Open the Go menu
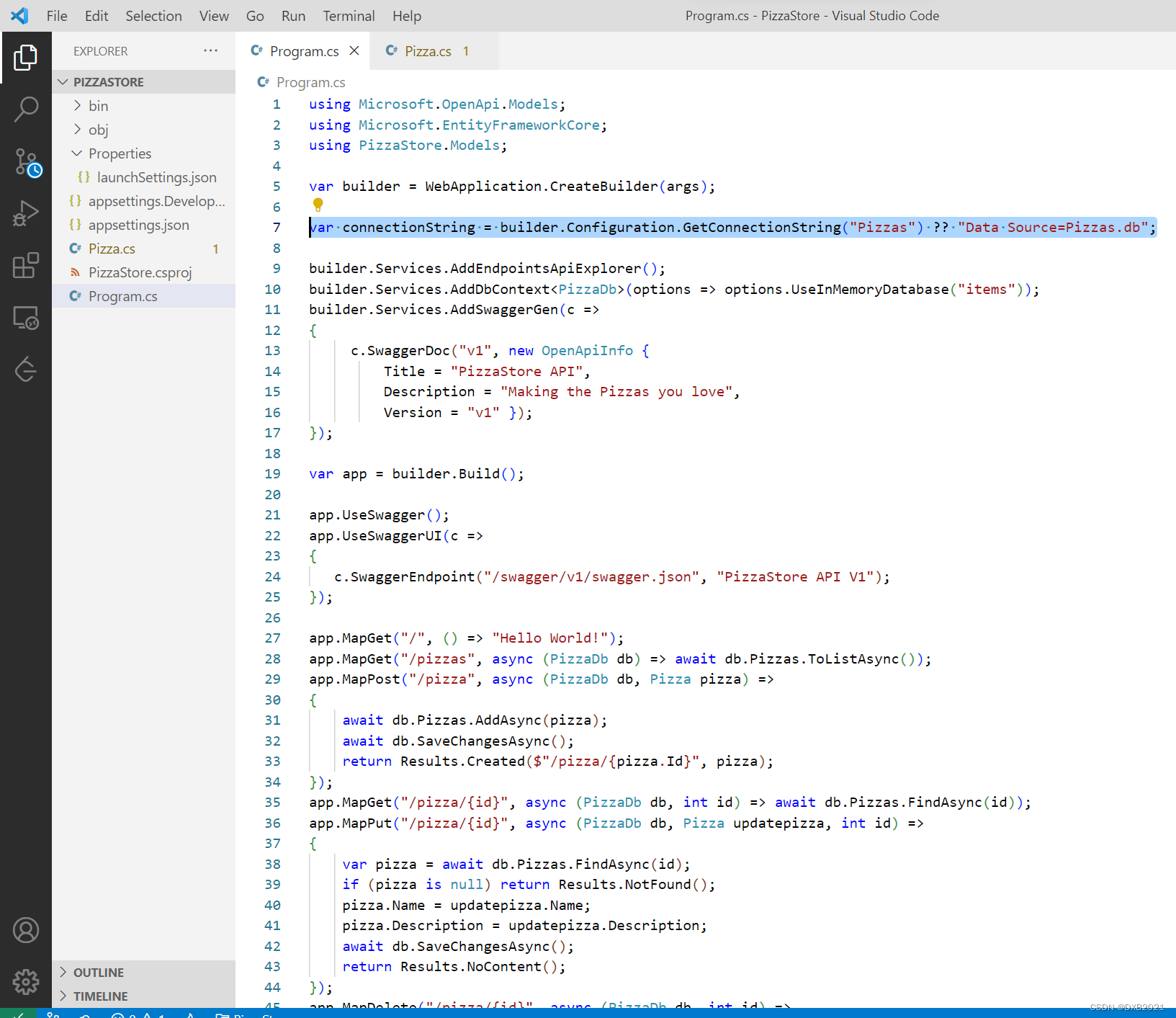Viewport: 1176px width, 1018px height. (x=255, y=16)
